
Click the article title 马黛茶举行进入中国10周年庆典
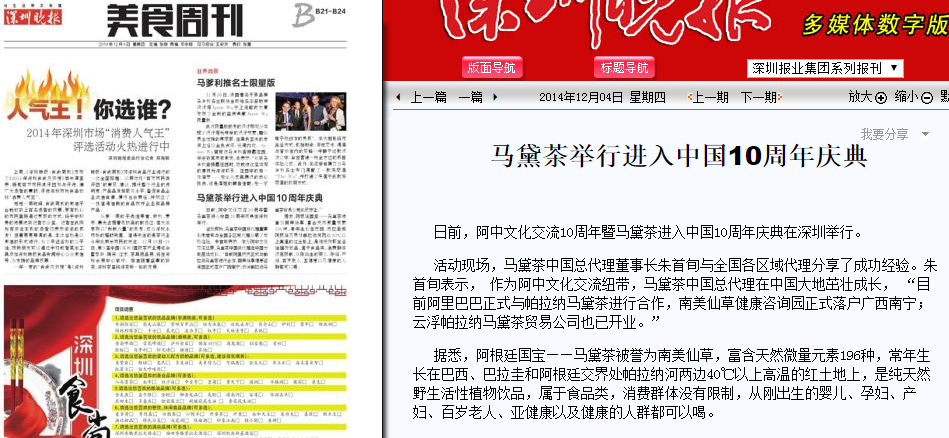coord(678,156)
